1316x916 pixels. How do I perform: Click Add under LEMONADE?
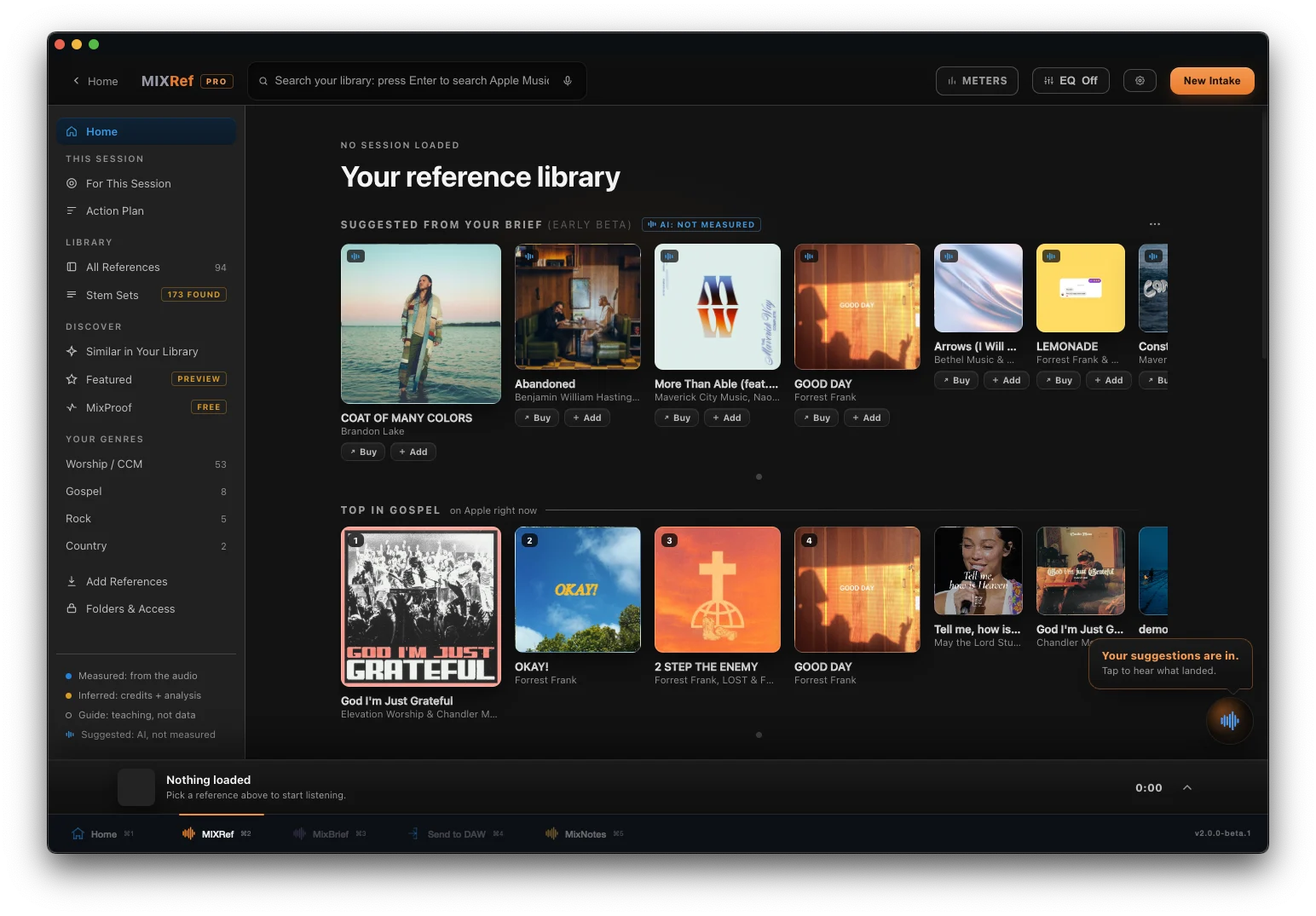(x=1109, y=380)
